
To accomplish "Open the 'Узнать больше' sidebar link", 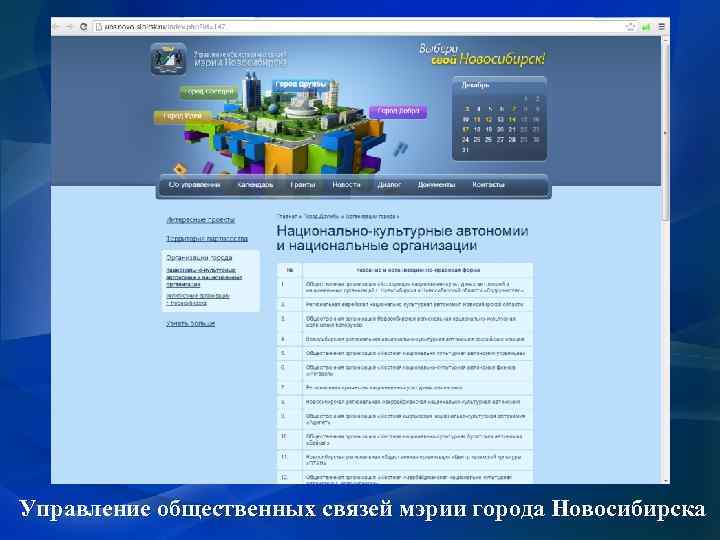I will click(191, 323).
